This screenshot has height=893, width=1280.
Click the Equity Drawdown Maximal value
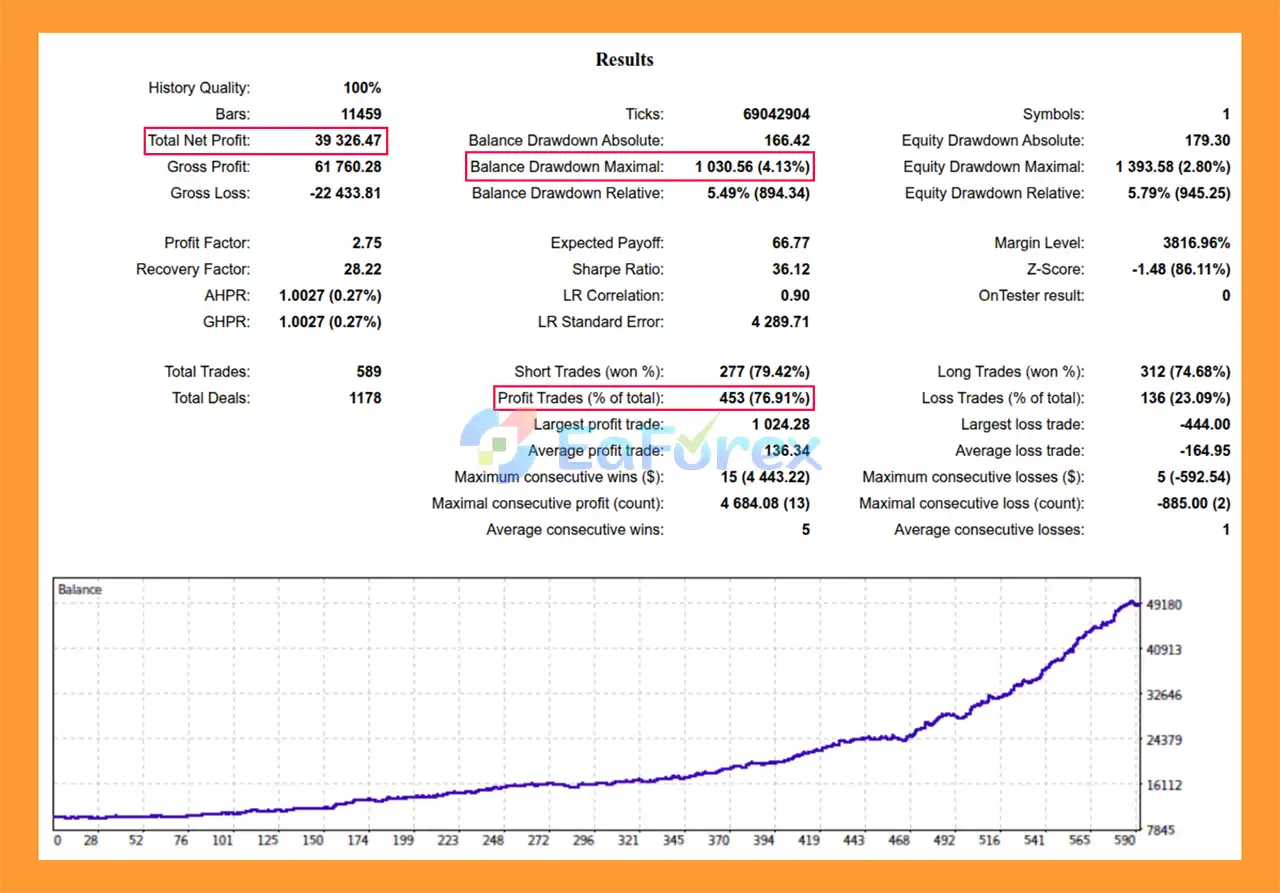point(1172,167)
